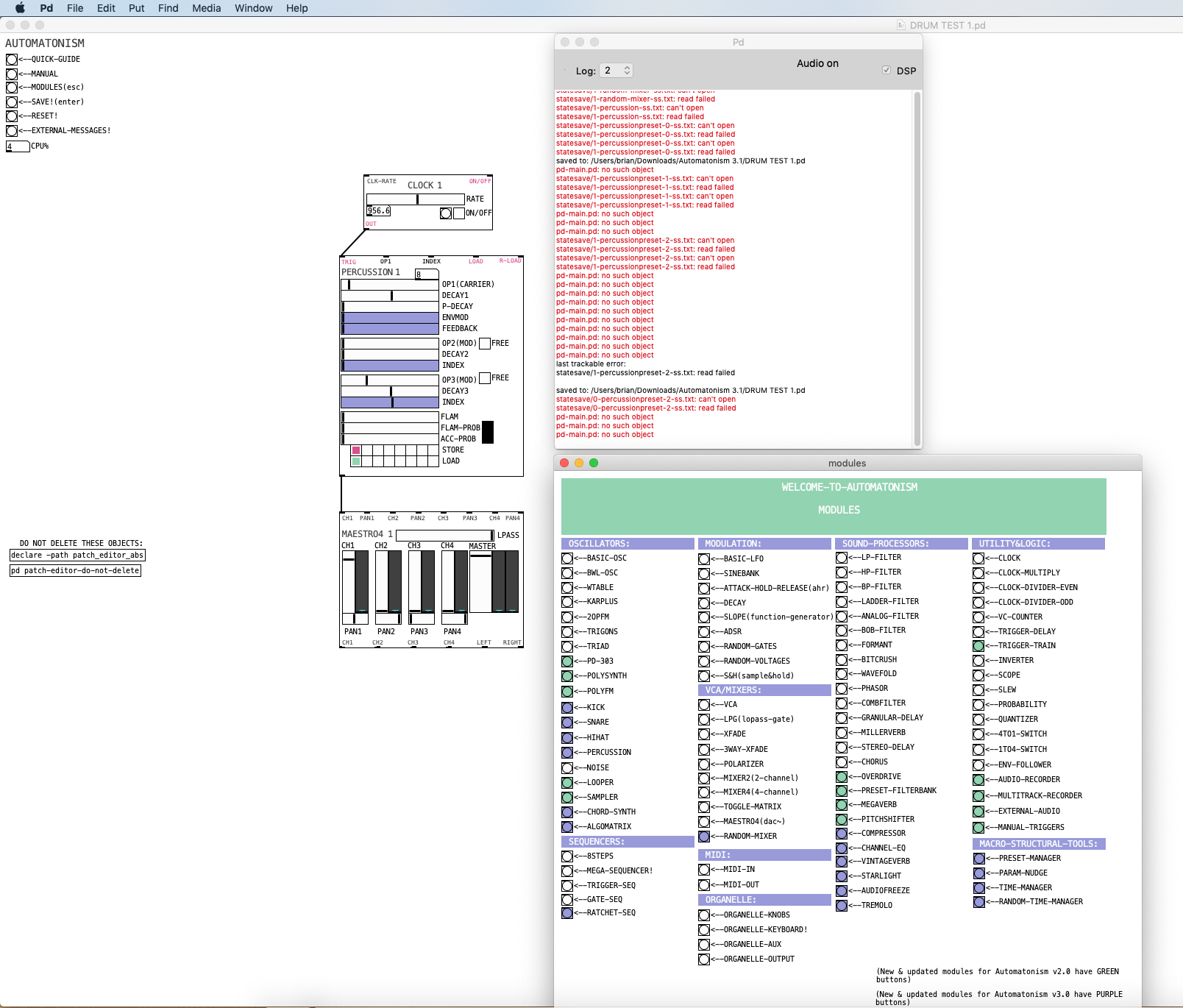
Task: Open the Edit menu
Action: click(106, 8)
